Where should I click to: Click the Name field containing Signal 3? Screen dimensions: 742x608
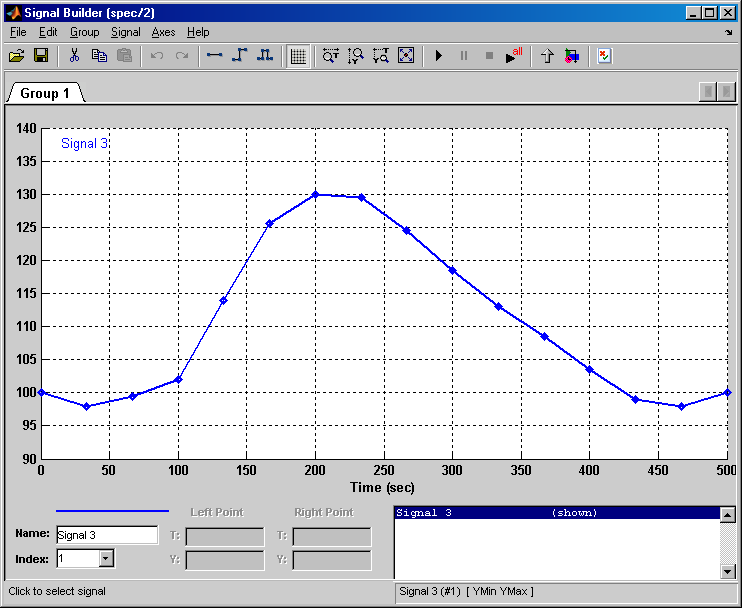[107, 535]
